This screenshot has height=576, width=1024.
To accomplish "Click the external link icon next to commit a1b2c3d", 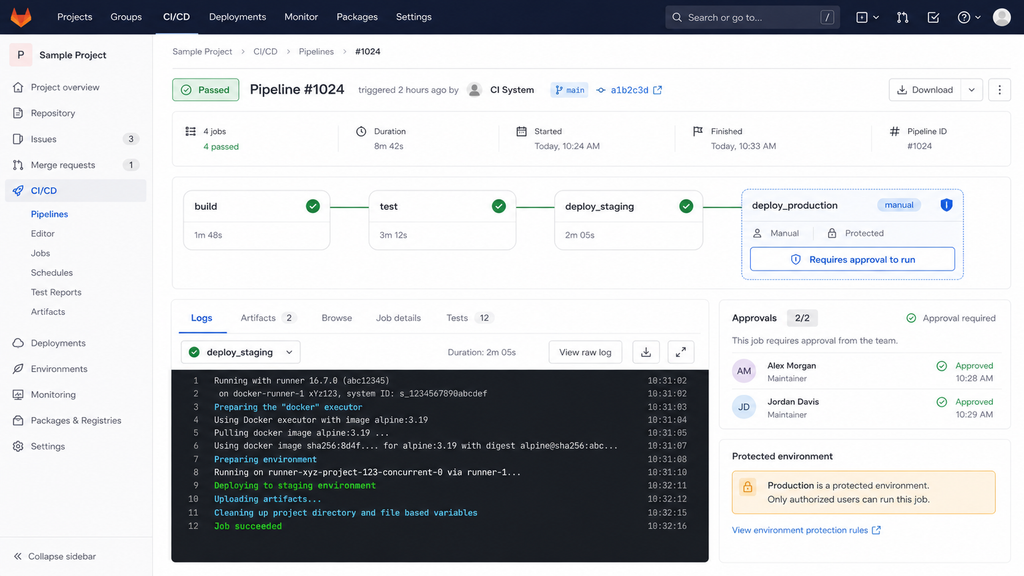I will click(x=658, y=90).
